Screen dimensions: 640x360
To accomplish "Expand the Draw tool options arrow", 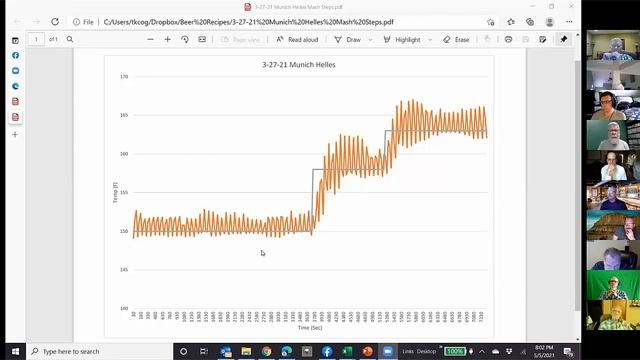I will [x=370, y=40].
